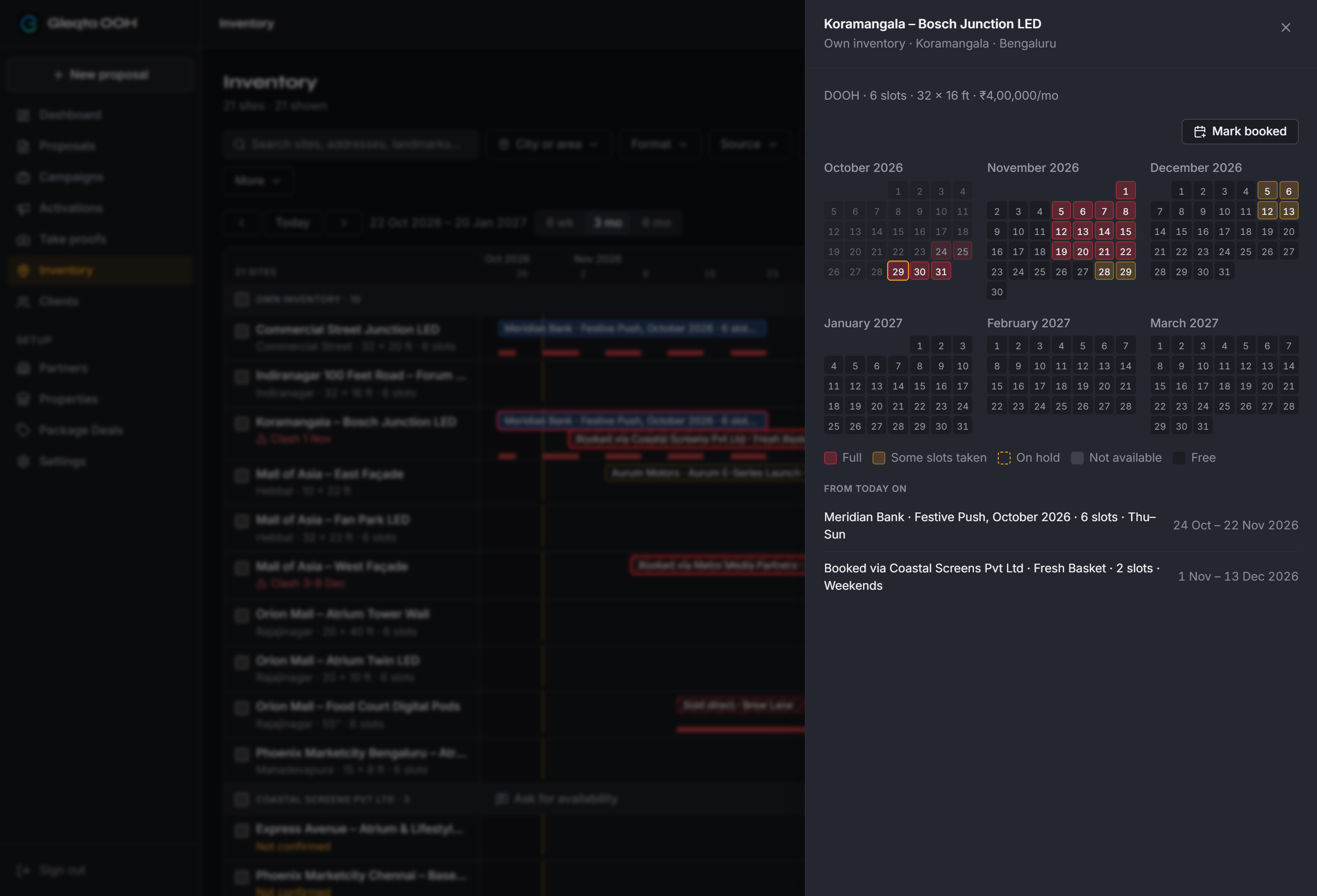Click New proposal in the background sidebar

(101, 75)
